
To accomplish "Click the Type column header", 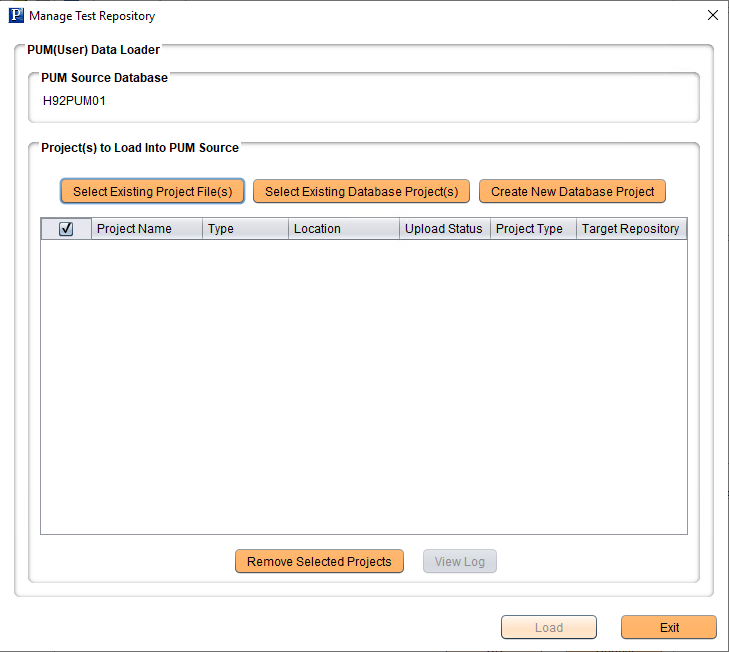I will [245, 229].
